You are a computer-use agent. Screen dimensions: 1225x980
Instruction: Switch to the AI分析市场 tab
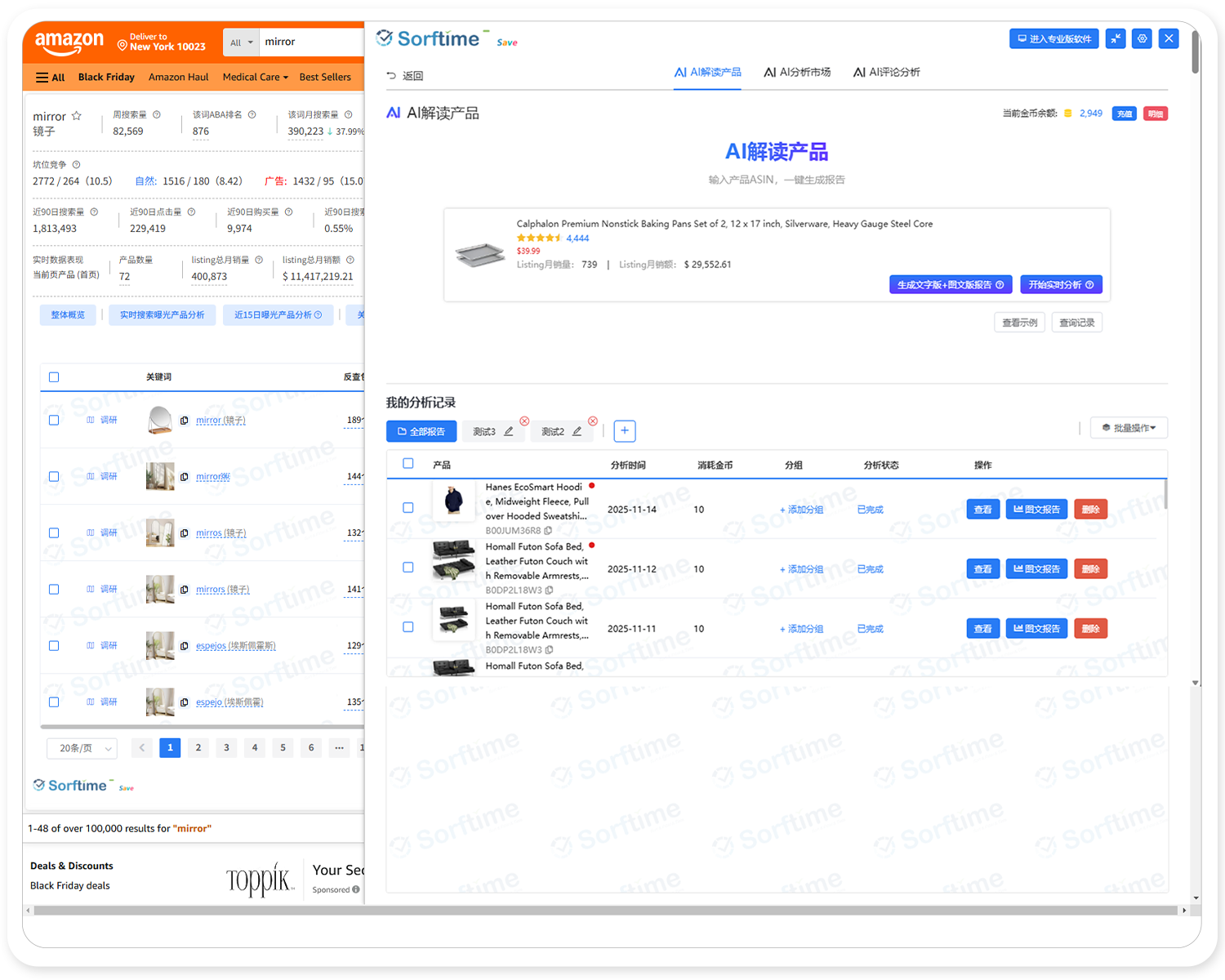[797, 72]
